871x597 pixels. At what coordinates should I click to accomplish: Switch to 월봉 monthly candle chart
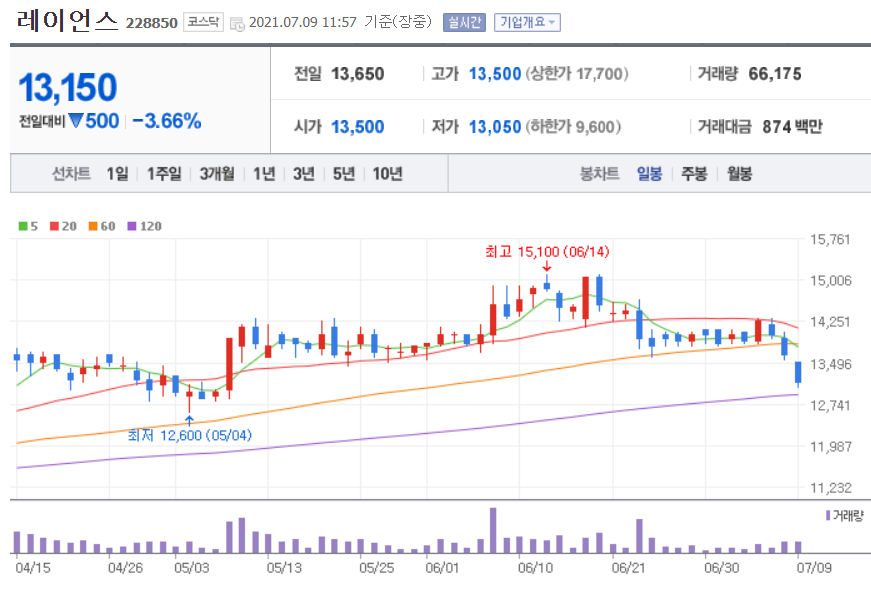click(x=739, y=174)
